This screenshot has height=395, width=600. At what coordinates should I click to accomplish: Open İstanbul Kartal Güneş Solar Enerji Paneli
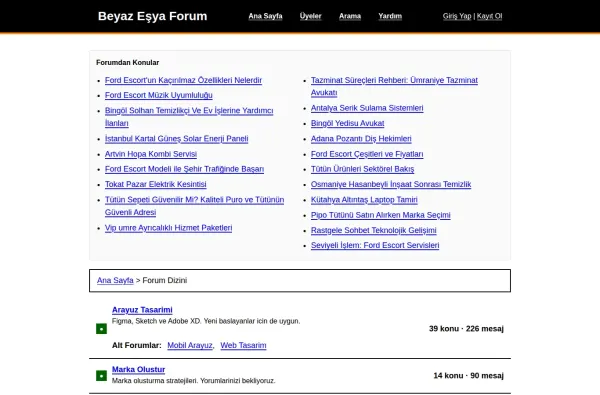tap(176, 139)
